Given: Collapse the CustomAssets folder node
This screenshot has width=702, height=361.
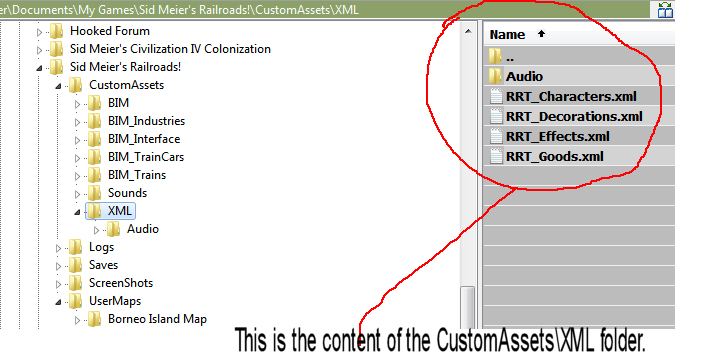Looking at the screenshot, I should coord(58,86).
